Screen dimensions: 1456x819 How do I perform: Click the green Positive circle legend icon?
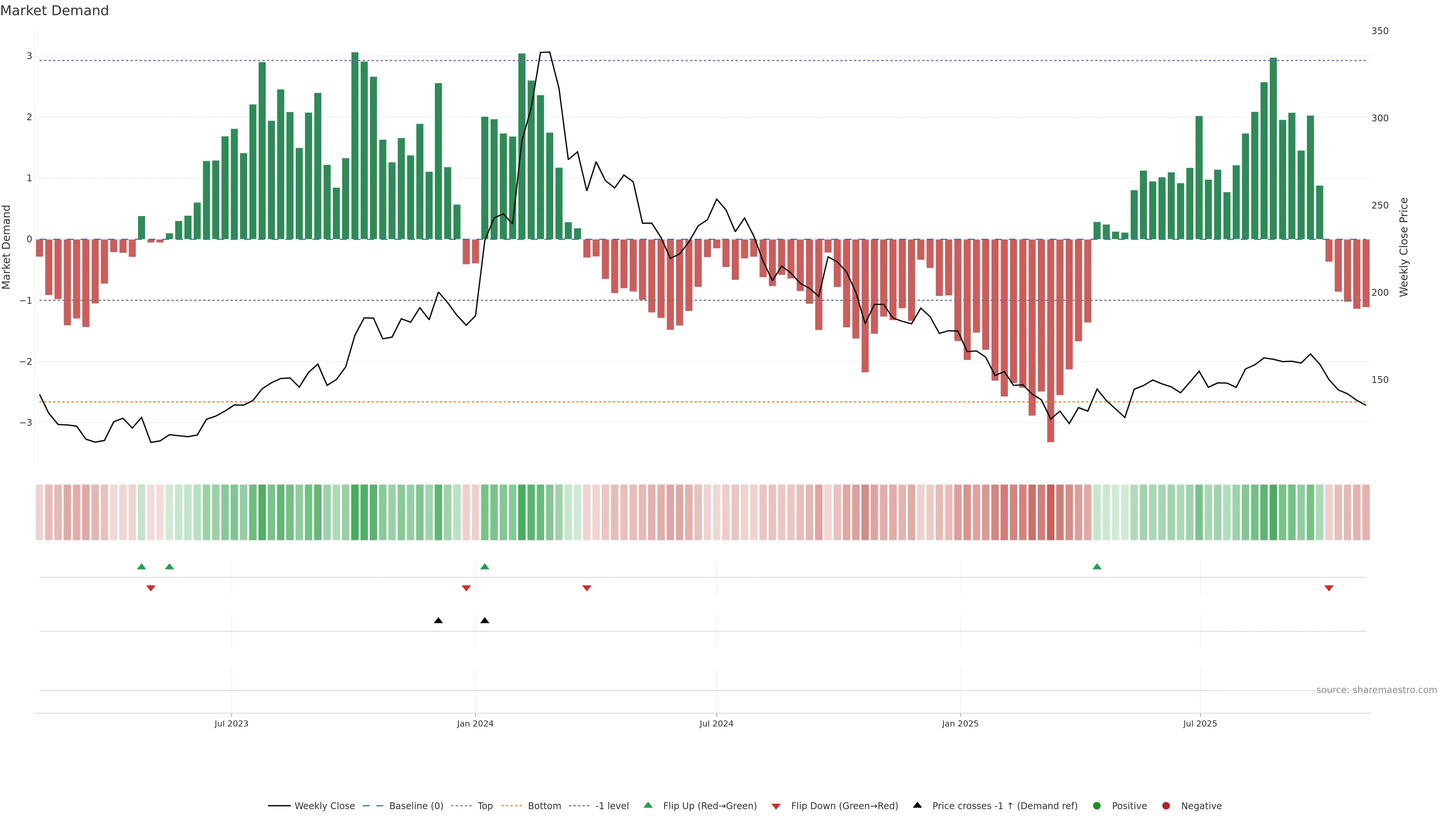pos(1097,805)
